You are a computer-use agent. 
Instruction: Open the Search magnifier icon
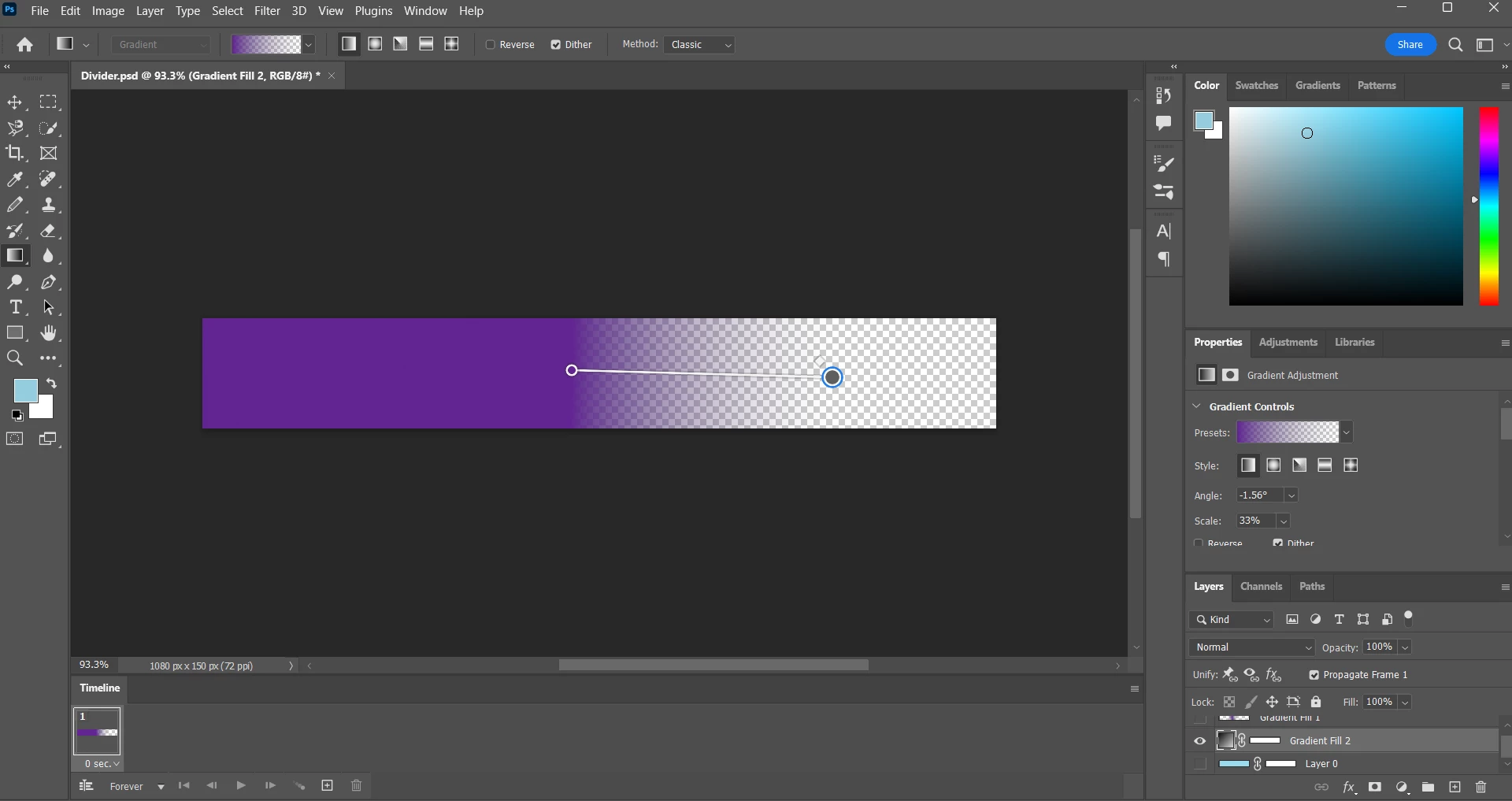tap(1456, 45)
